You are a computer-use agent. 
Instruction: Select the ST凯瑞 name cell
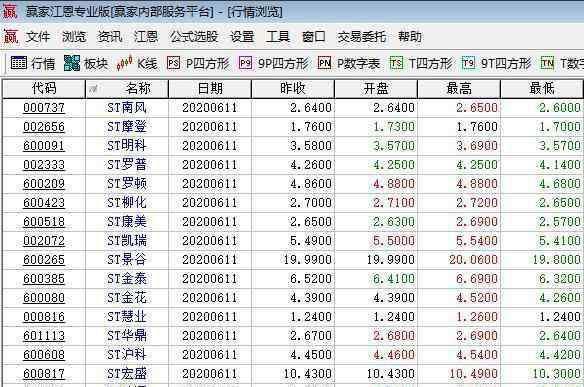127,241
